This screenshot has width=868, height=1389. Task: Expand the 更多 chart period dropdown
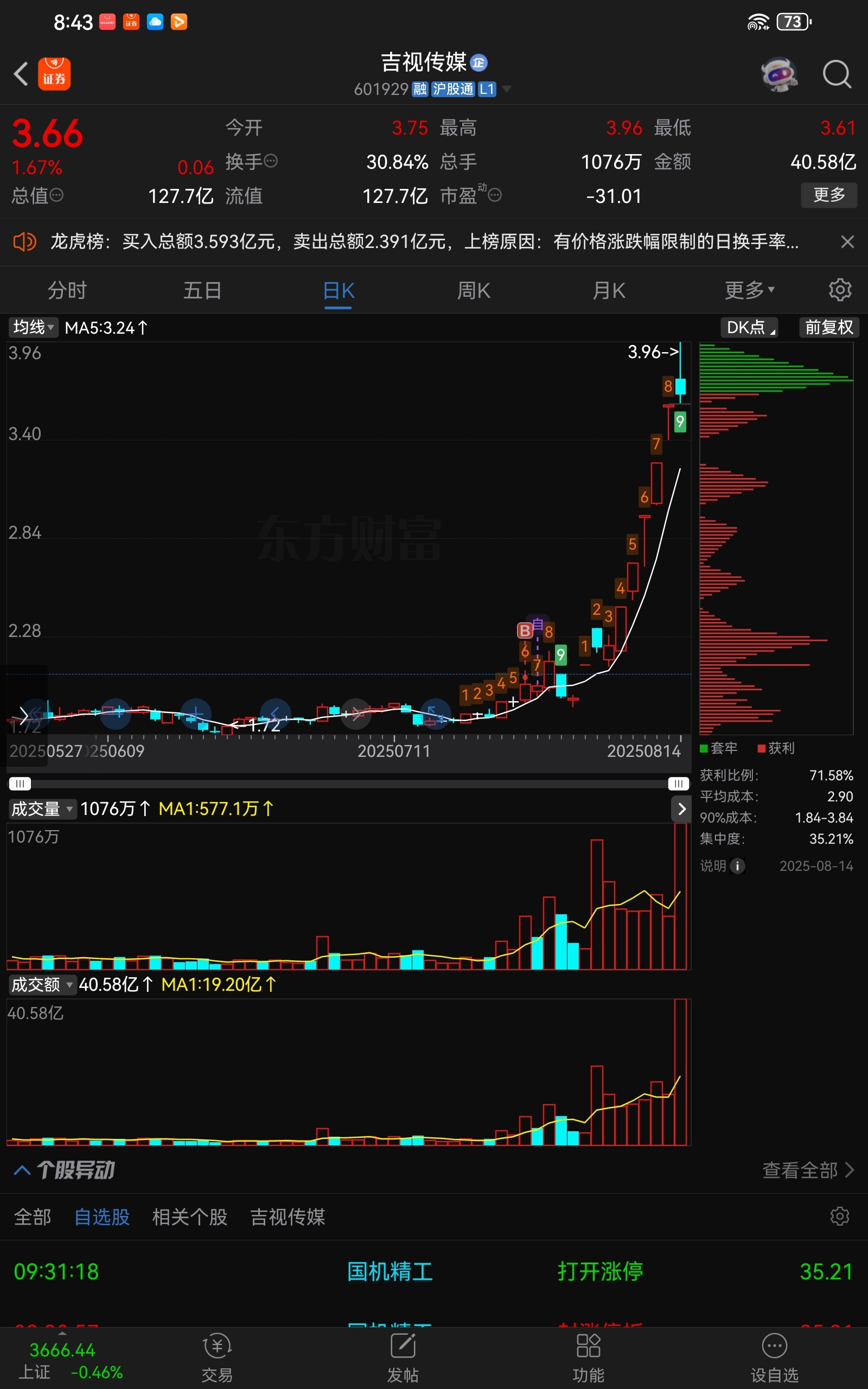click(750, 290)
